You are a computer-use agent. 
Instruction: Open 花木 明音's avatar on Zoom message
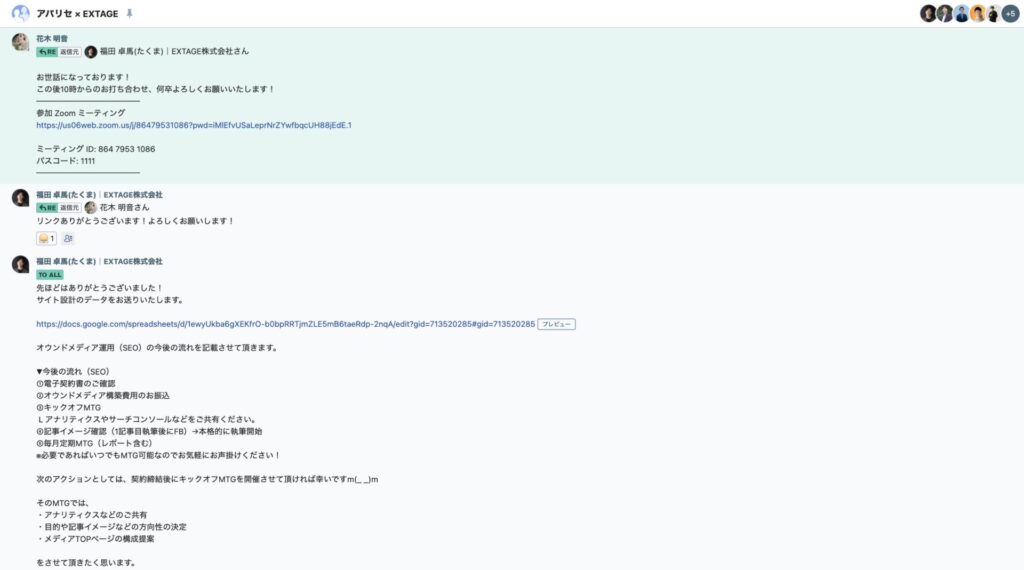tap(20, 41)
